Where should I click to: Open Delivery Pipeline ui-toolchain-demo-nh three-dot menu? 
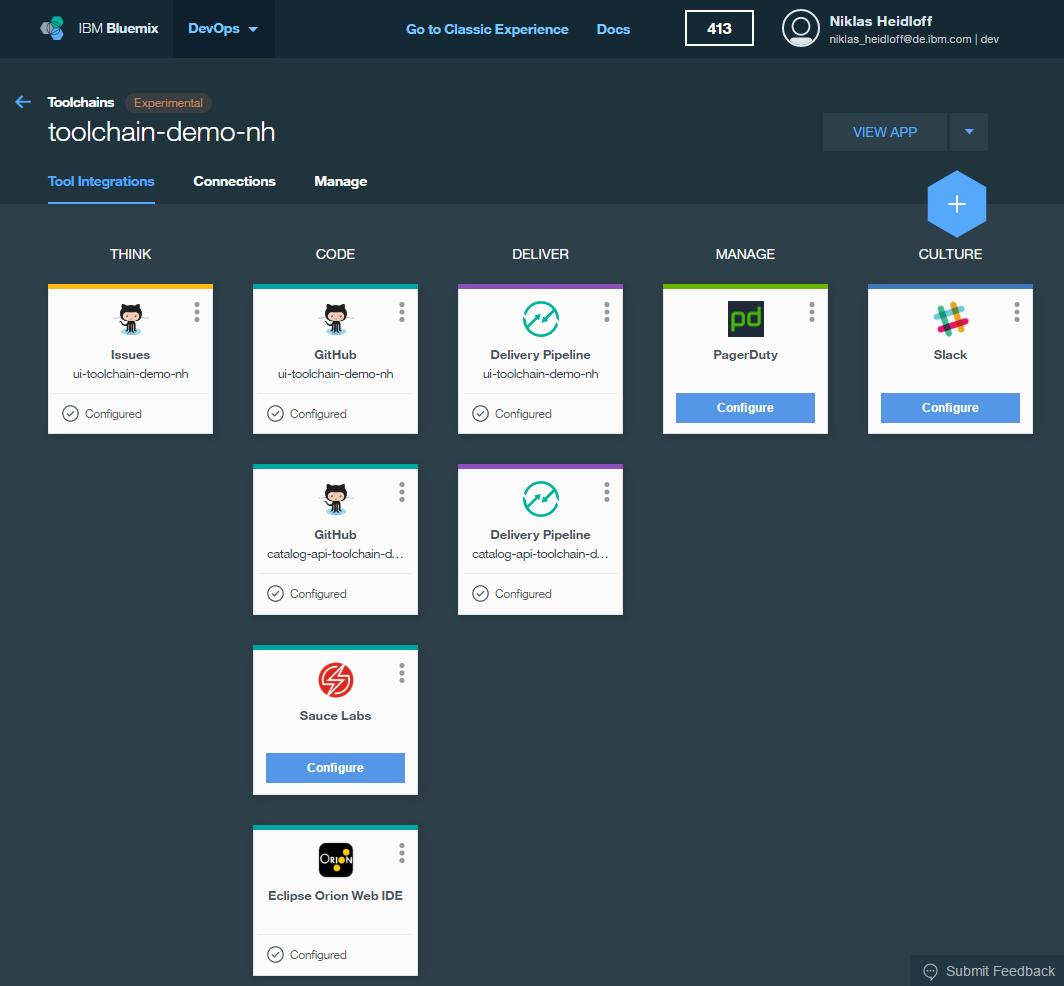click(607, 312)
